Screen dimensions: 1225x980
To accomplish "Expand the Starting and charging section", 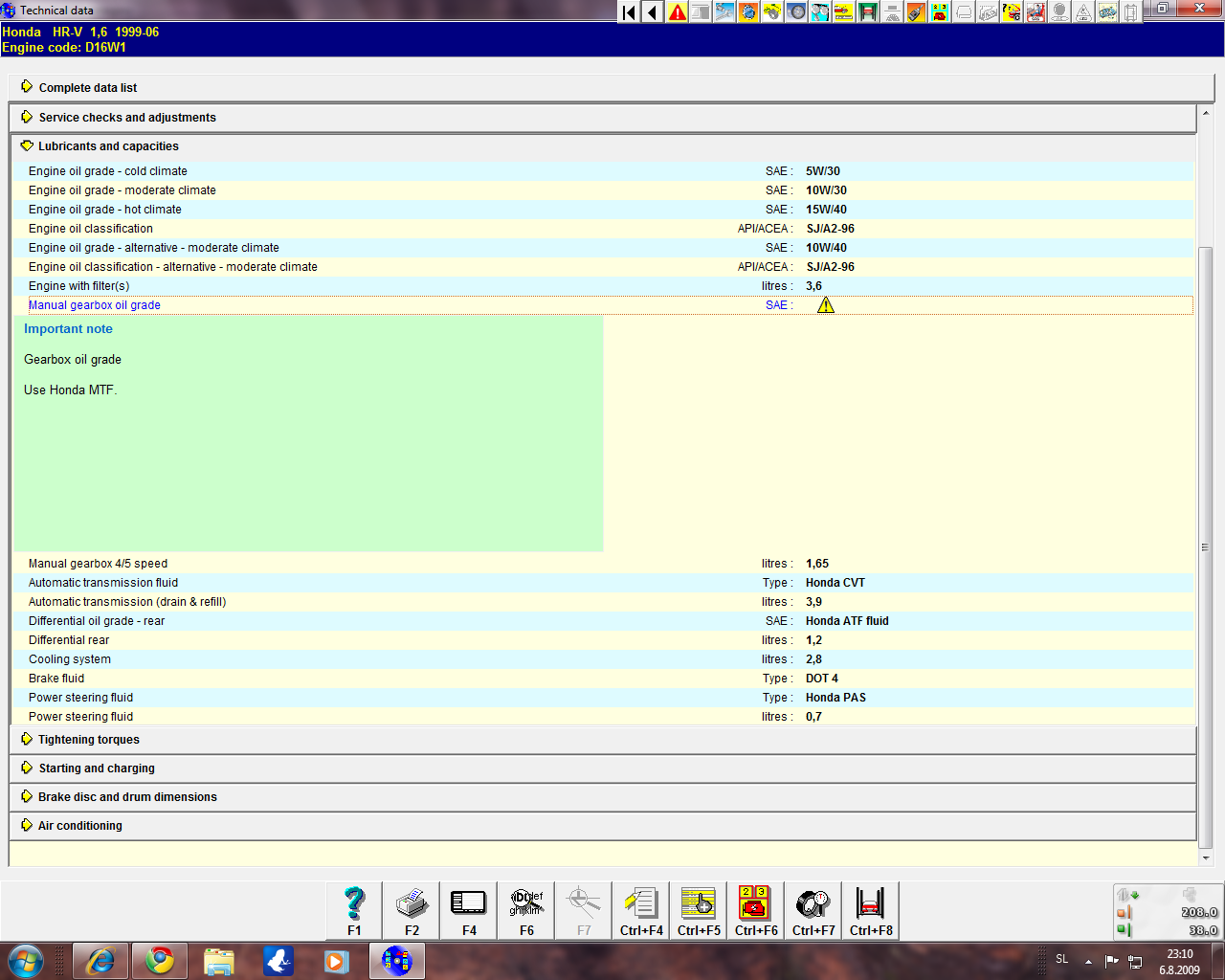I will (x=603, y=768).
